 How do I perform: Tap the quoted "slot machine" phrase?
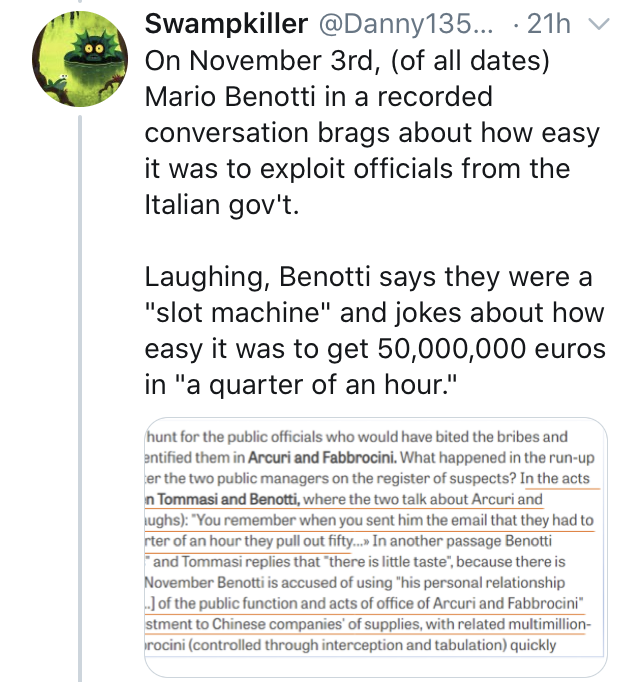[x=238, y=312]
